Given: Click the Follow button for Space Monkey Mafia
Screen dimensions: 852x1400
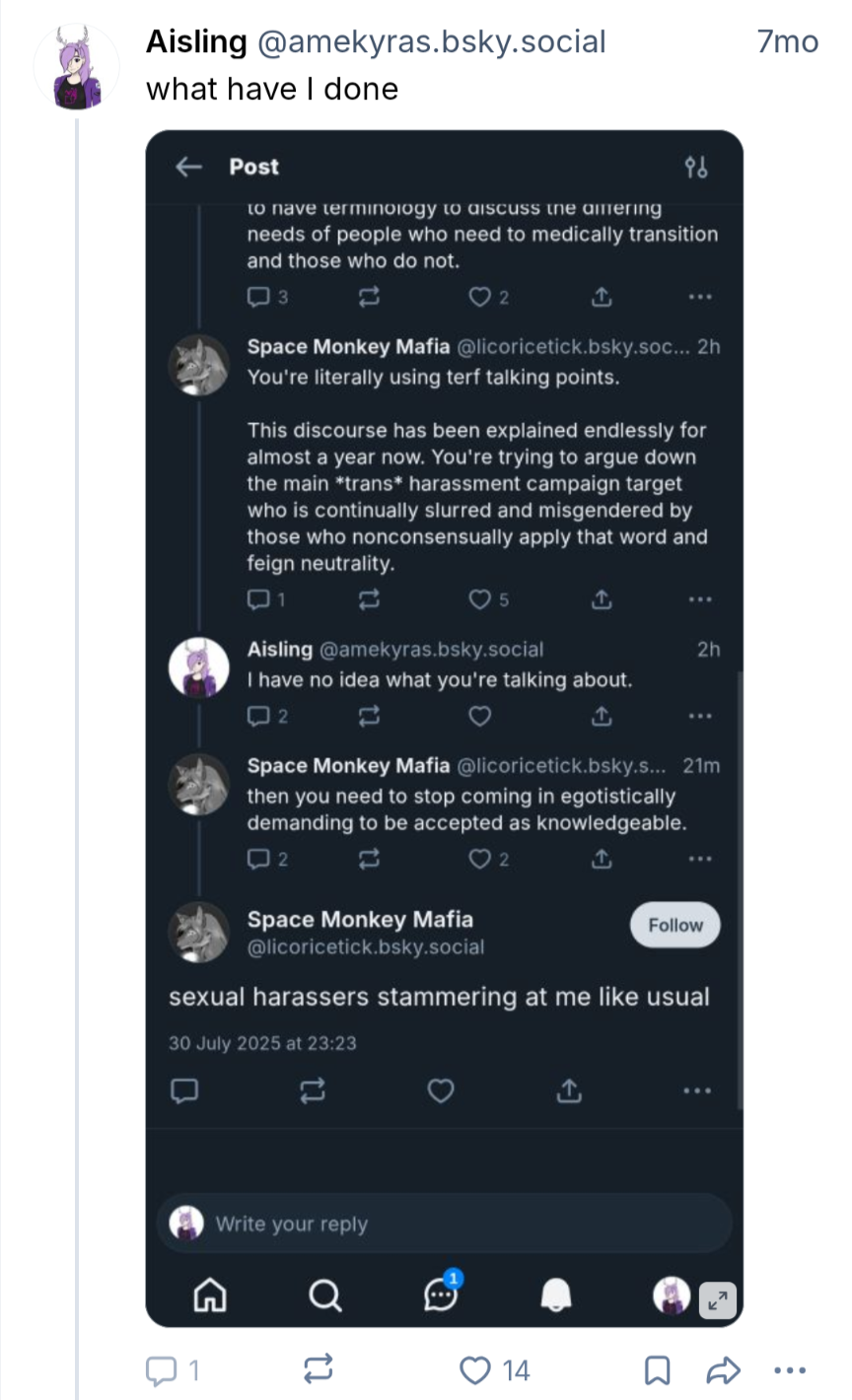Looking at the screenshot, I should coord(675,925).
